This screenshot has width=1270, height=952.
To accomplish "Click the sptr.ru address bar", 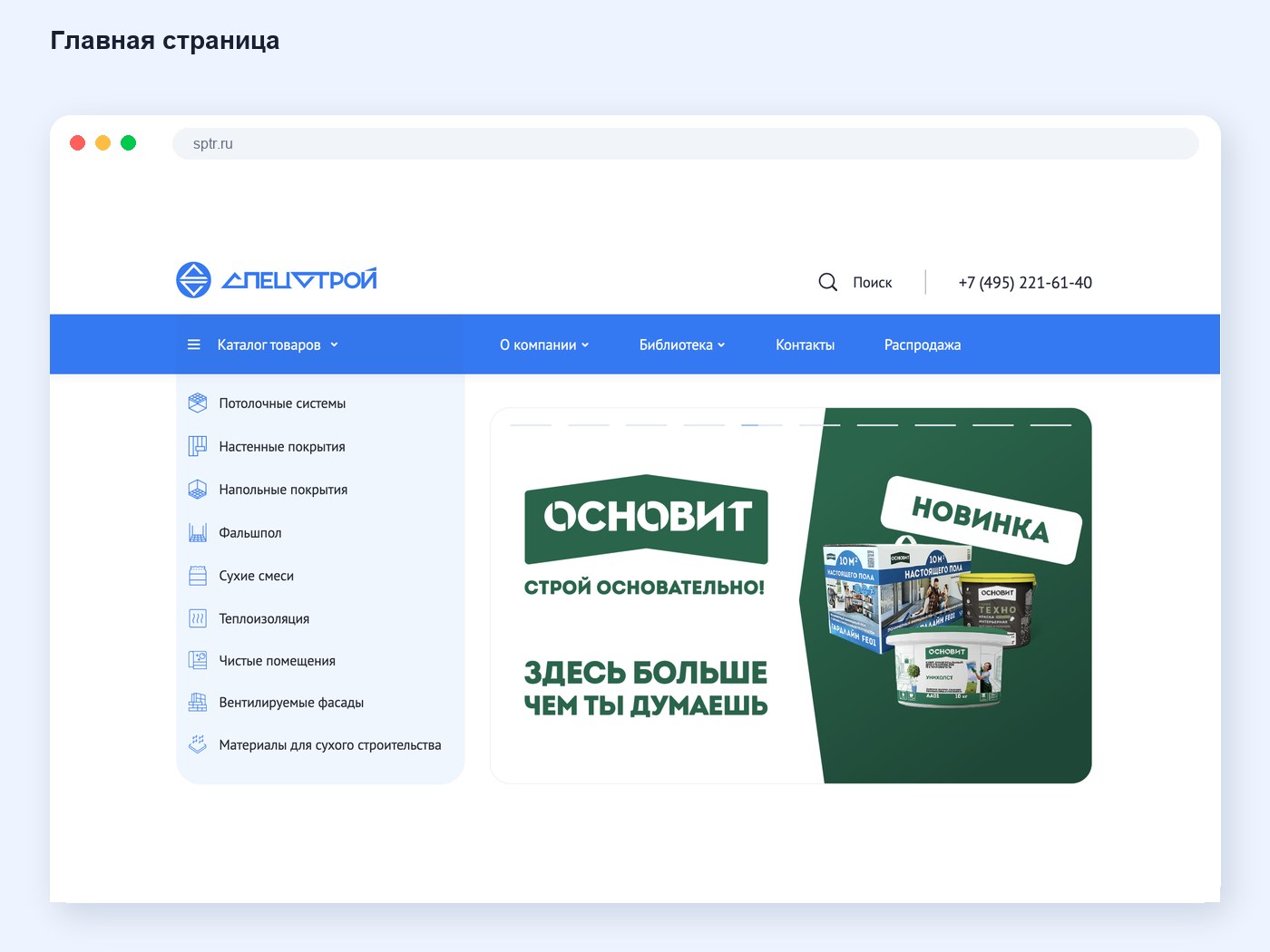I will [x=686, y=143].
